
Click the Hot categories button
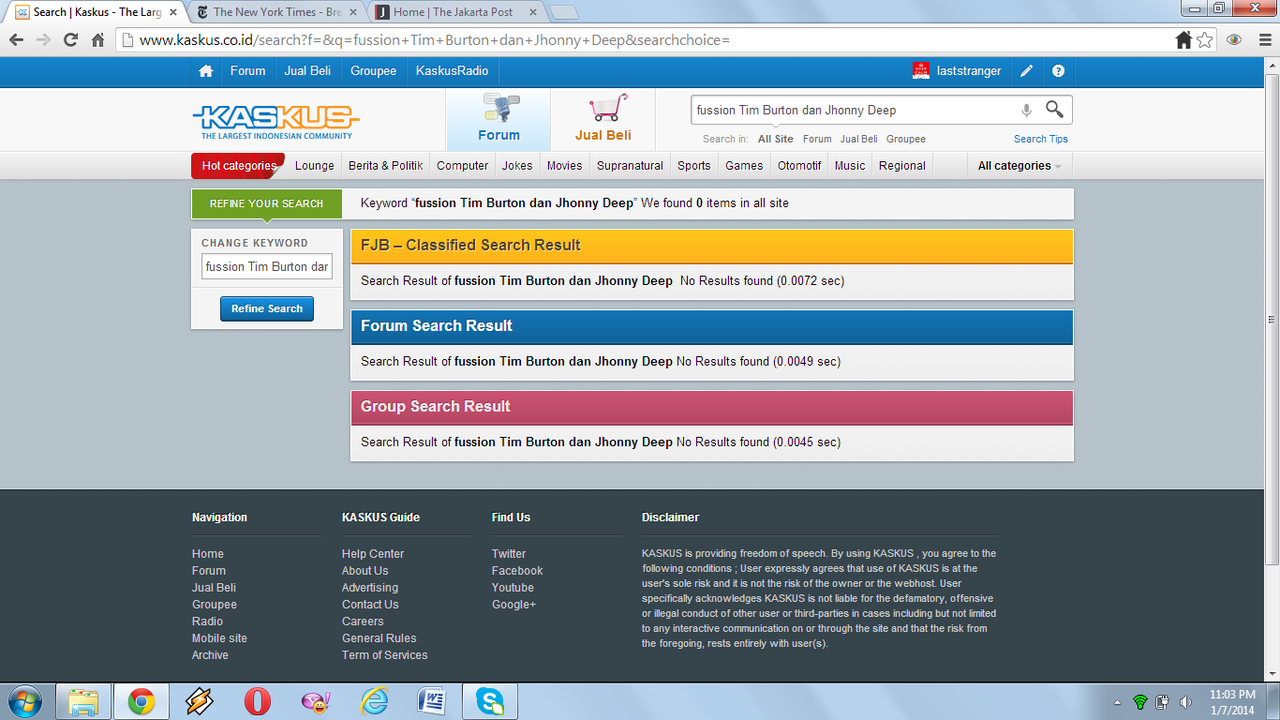point(238,166)
